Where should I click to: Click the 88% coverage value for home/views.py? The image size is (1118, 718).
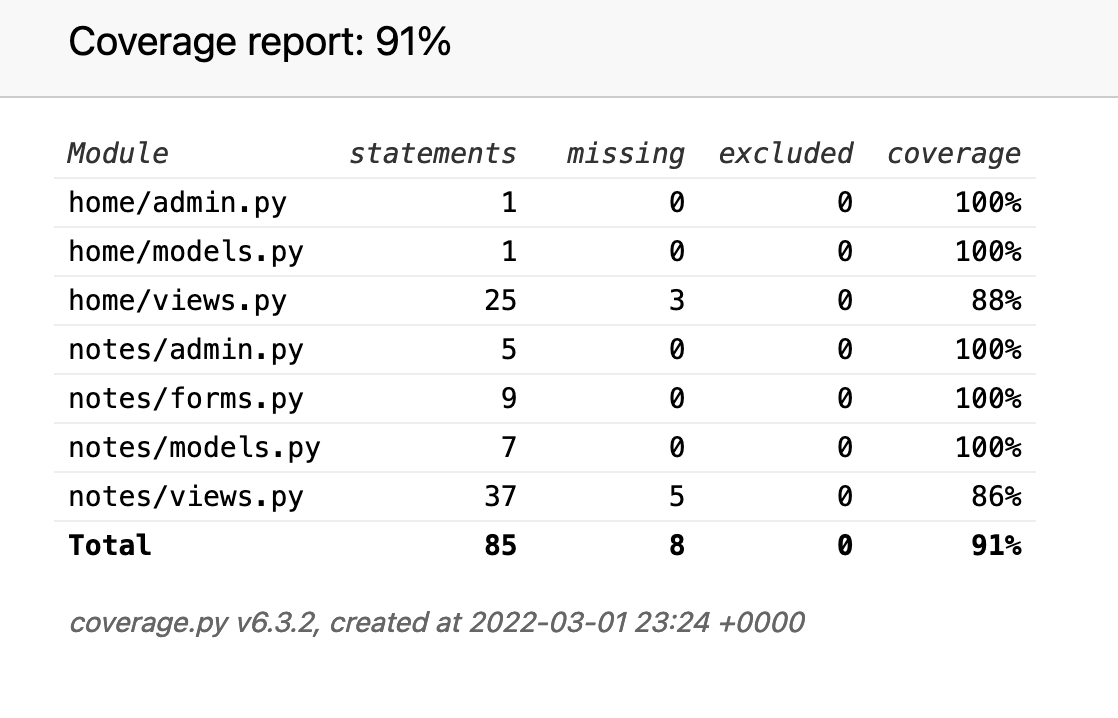pos(996,300)
